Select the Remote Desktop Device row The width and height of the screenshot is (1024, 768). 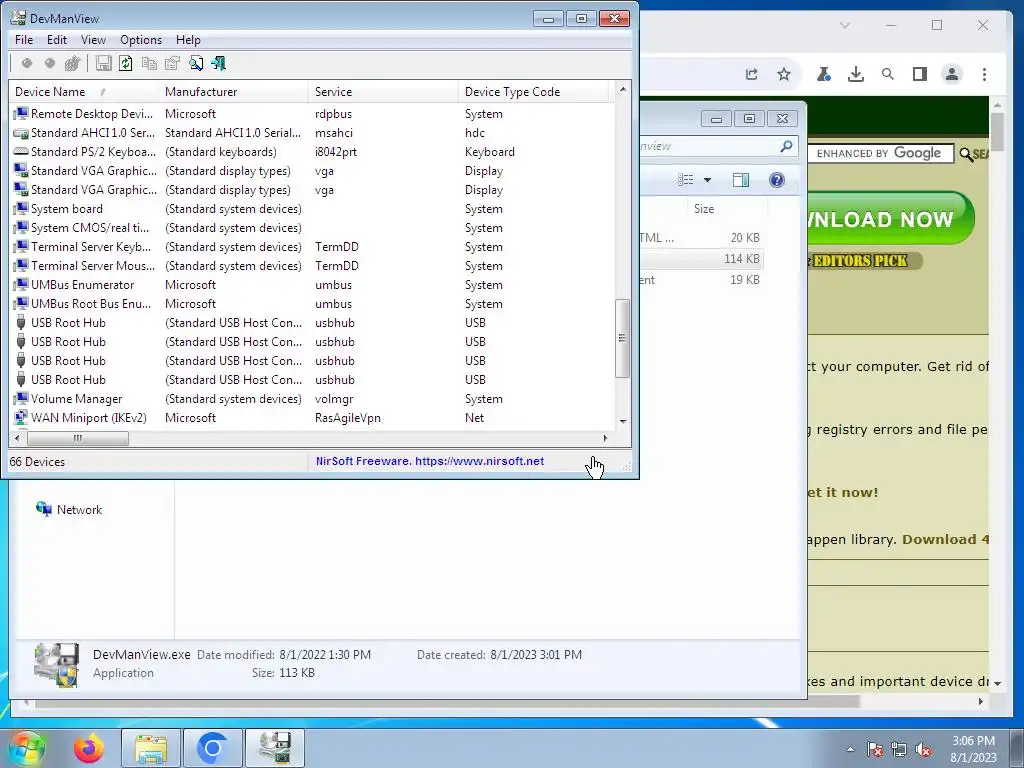[x=312, y=114]
